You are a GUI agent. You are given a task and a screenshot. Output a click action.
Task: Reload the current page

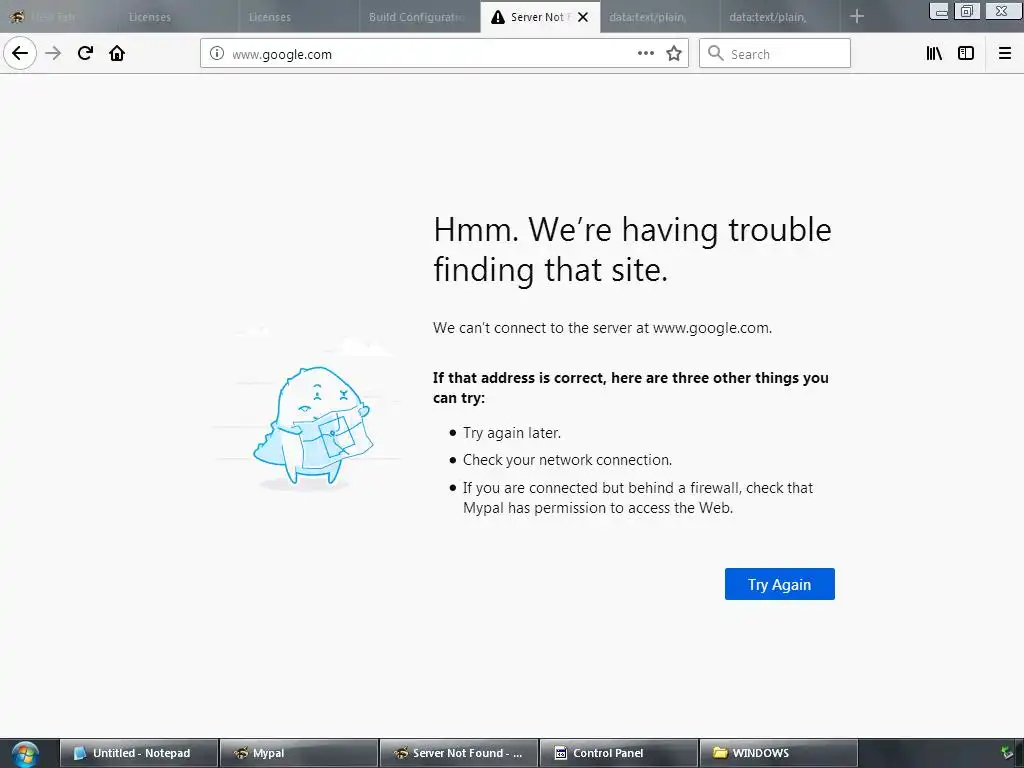85,53
